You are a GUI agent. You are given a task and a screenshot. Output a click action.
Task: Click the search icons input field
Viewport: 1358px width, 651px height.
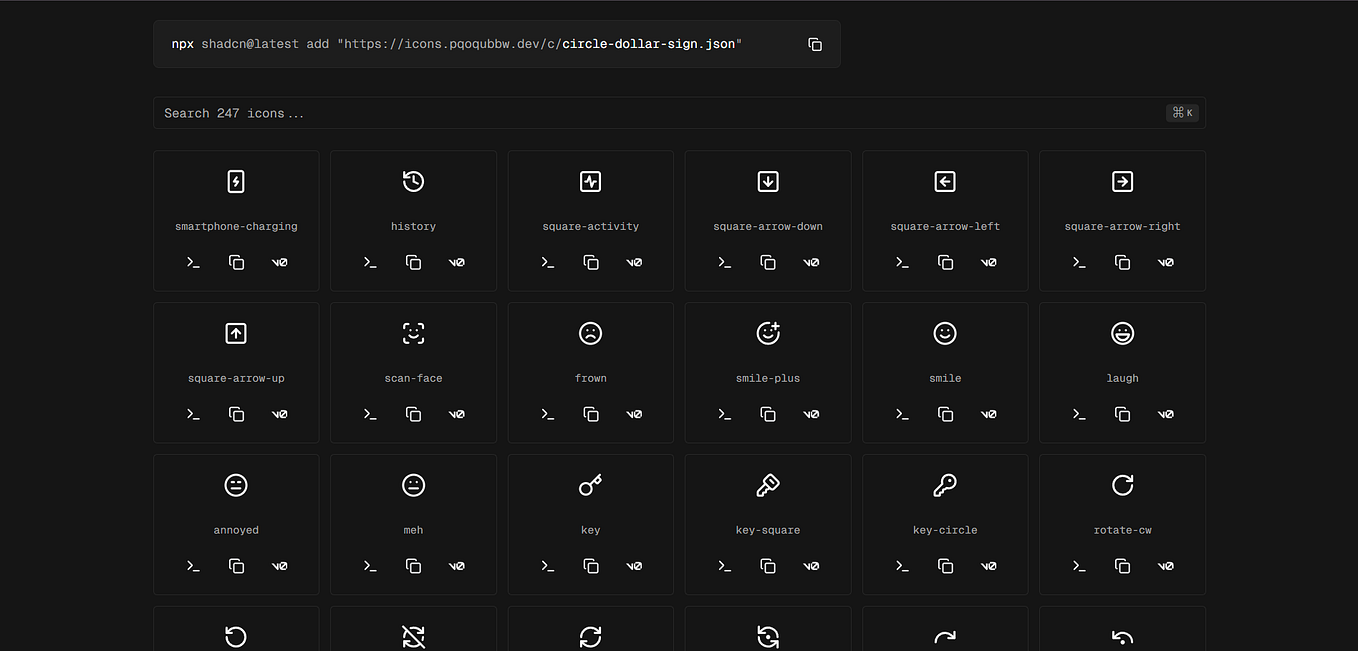[x=600, y=112]
